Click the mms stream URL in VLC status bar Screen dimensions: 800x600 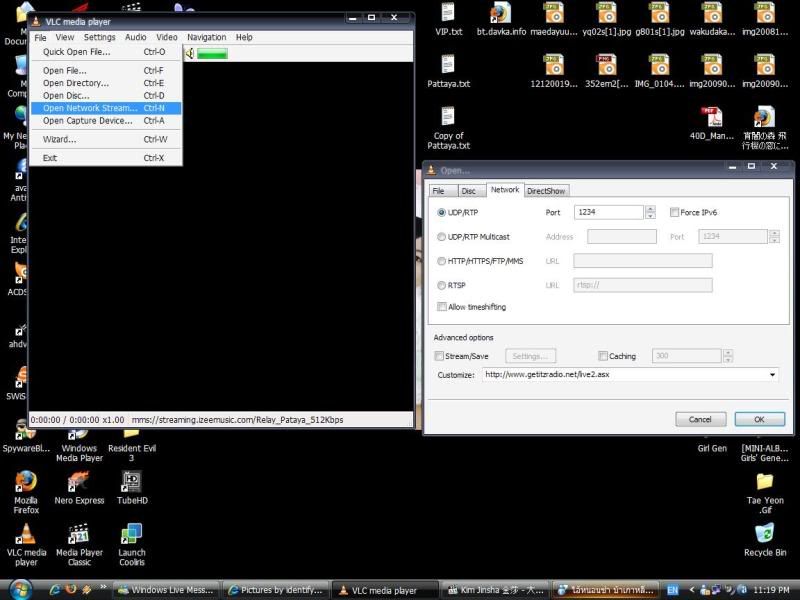pos(237,420)
